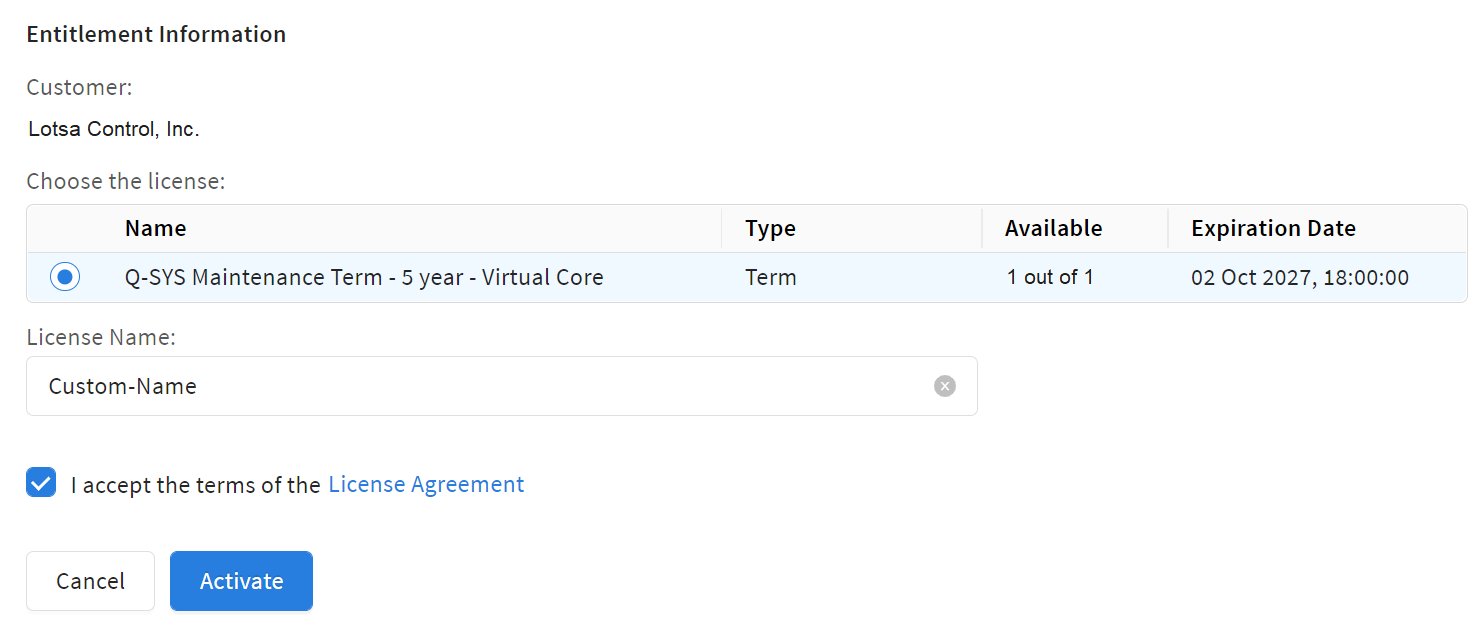The width and height of the screenshot is (1483, 633).
Task: Click the Entitlement Information heading
Action: (x=156, y=34)
